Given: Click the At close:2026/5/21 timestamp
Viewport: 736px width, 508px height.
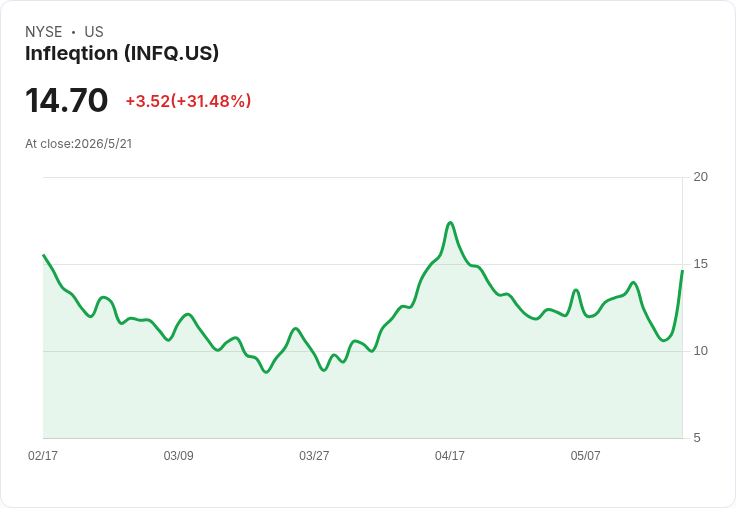Looking at the screenshot, I should click(79, 144).
